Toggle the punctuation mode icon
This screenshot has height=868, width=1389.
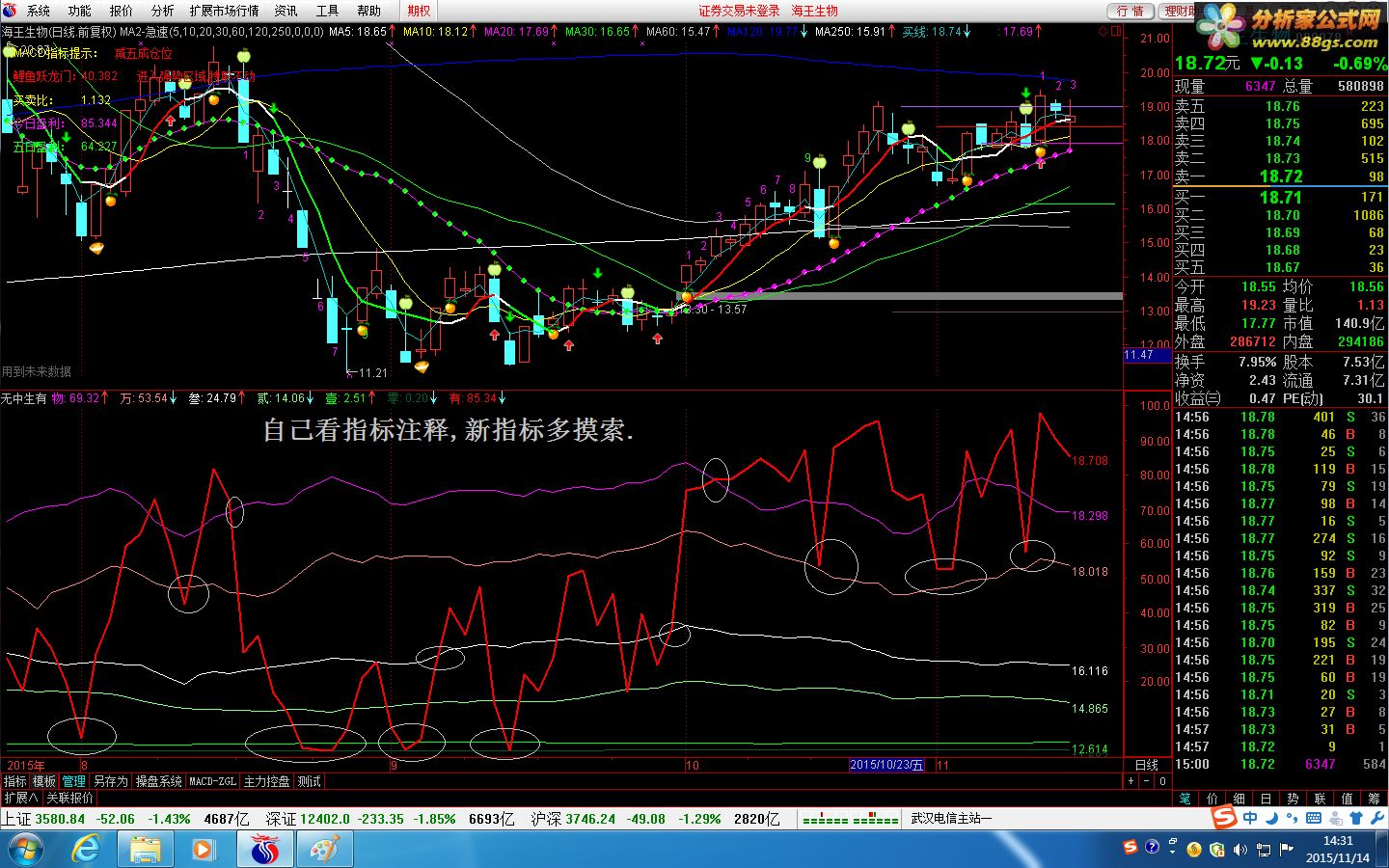point(1293,818)
